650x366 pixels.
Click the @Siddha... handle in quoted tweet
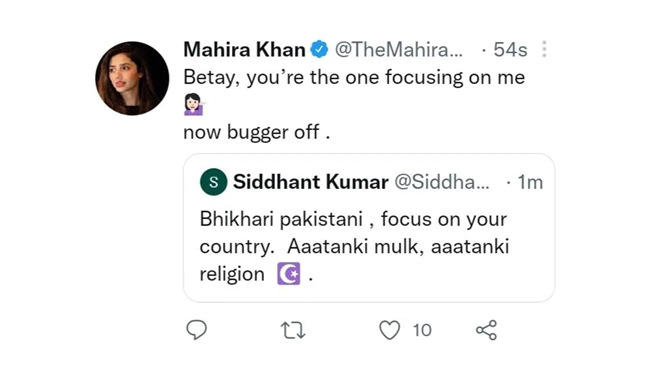441,182
